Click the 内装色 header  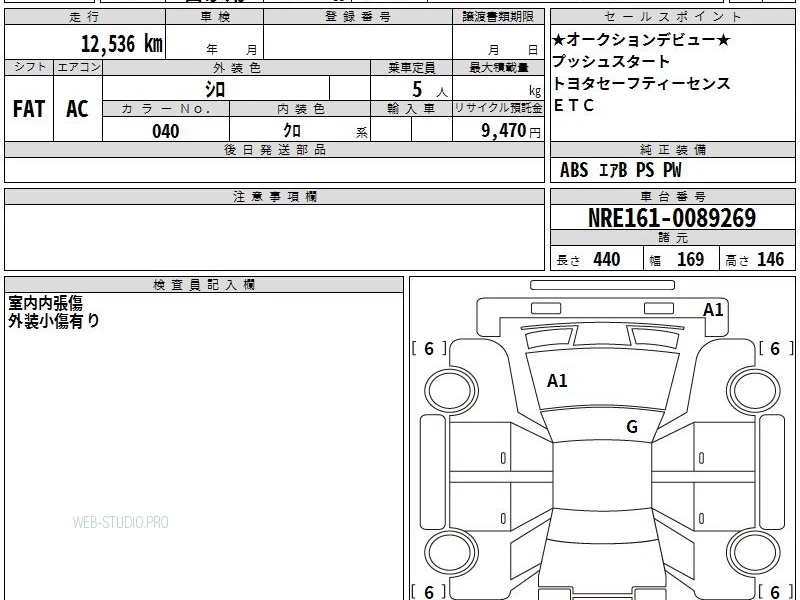click(x=301, y=109)
